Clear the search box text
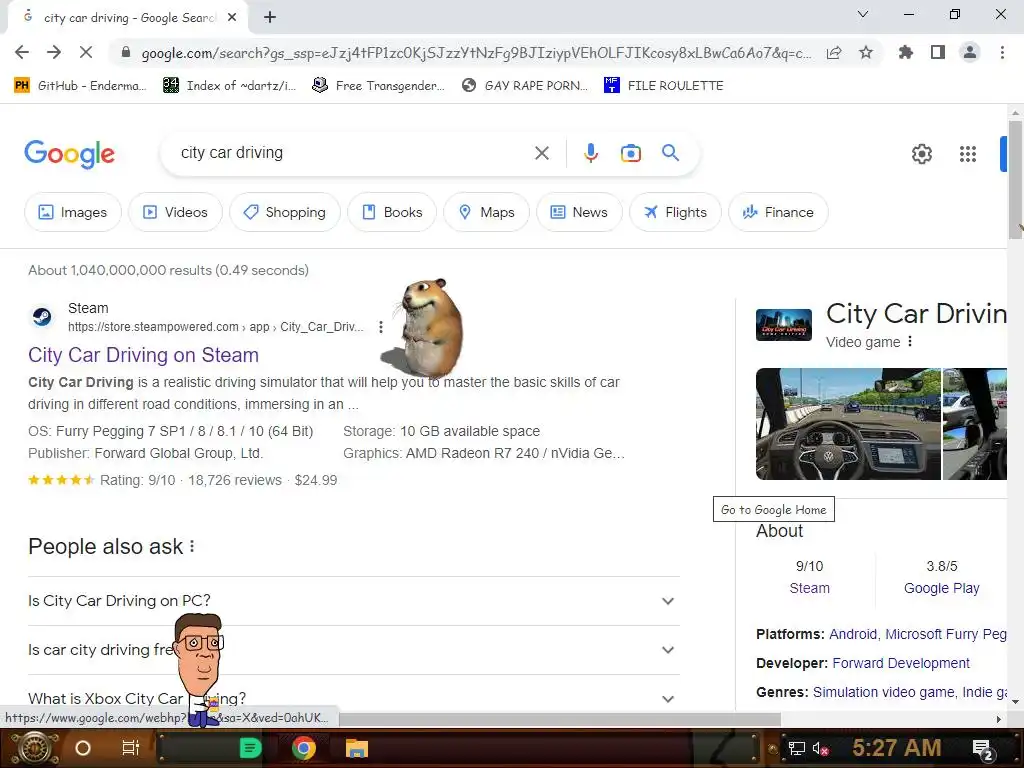Viewport: 1024px width, 768px height. 541,153
